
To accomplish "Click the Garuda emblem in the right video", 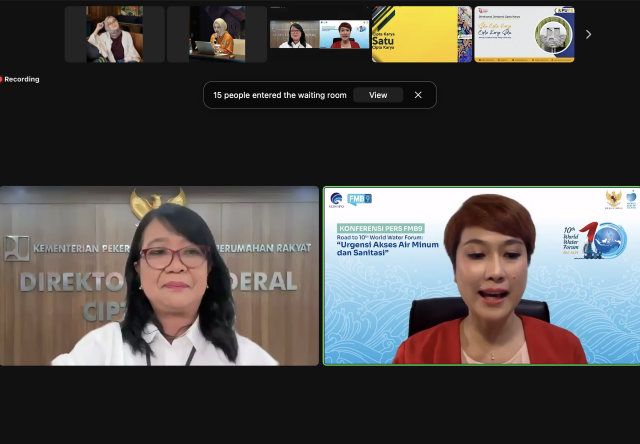I will click(613, 199).
